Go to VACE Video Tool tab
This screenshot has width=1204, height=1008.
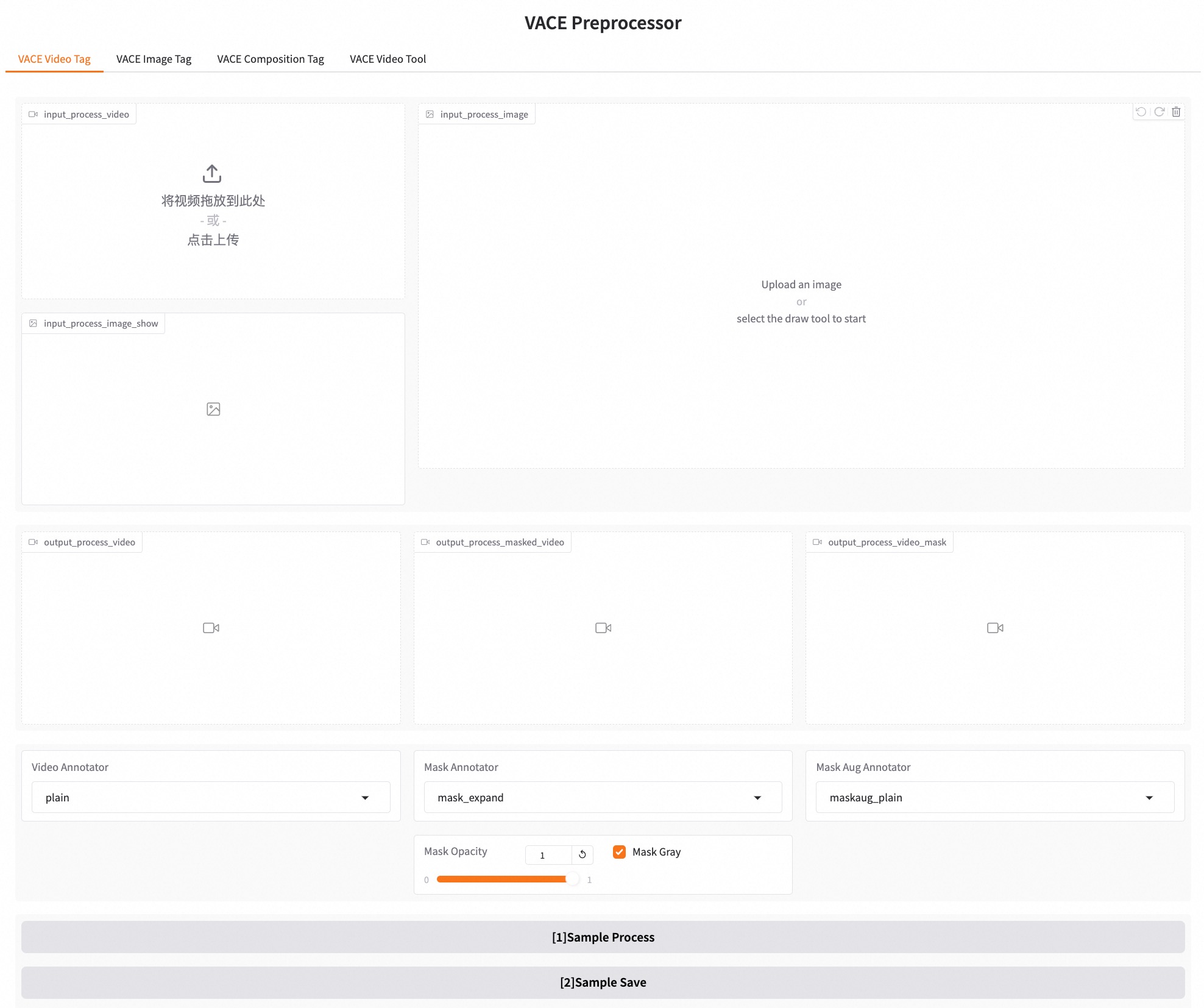click(x=388, y=59)
